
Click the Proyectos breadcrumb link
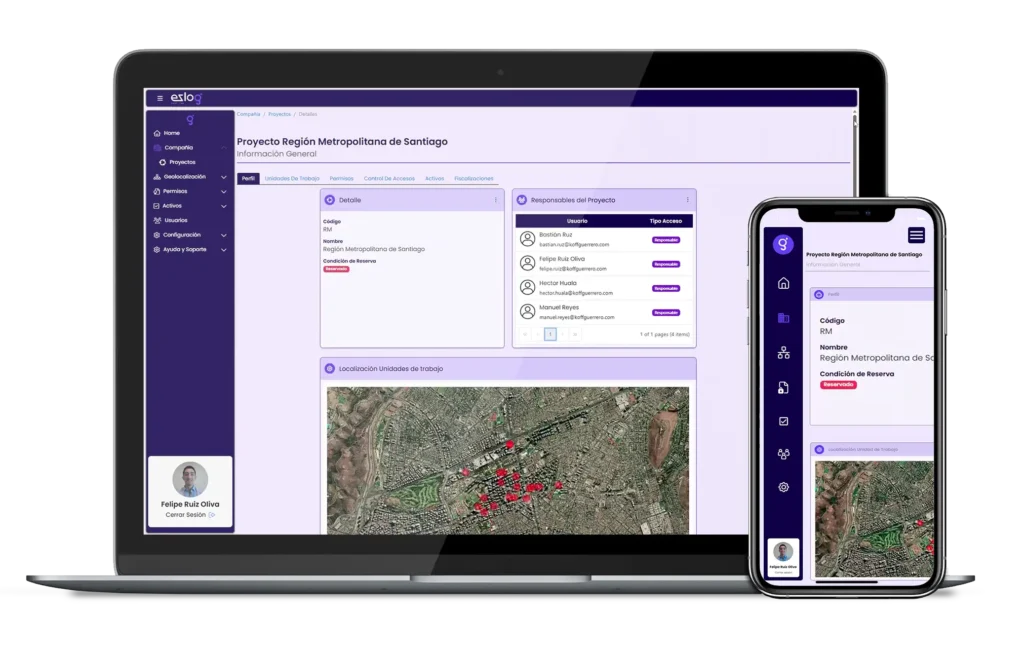[279, 114]
